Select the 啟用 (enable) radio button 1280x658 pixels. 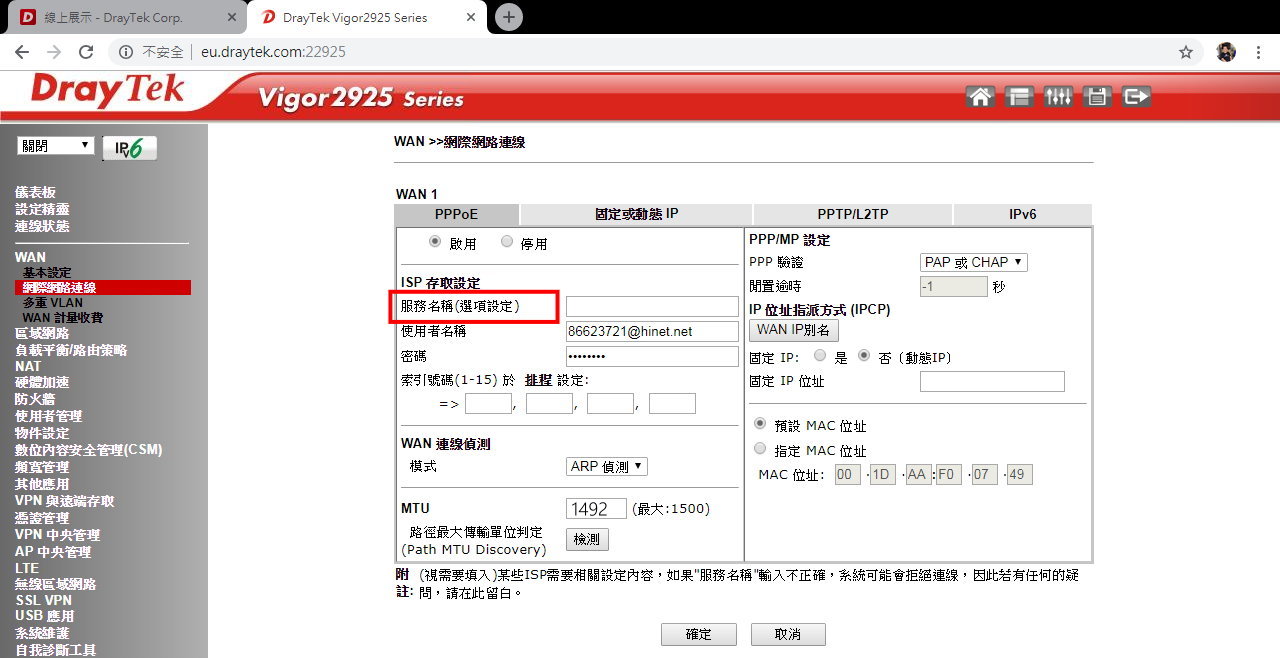coord(435,242)
